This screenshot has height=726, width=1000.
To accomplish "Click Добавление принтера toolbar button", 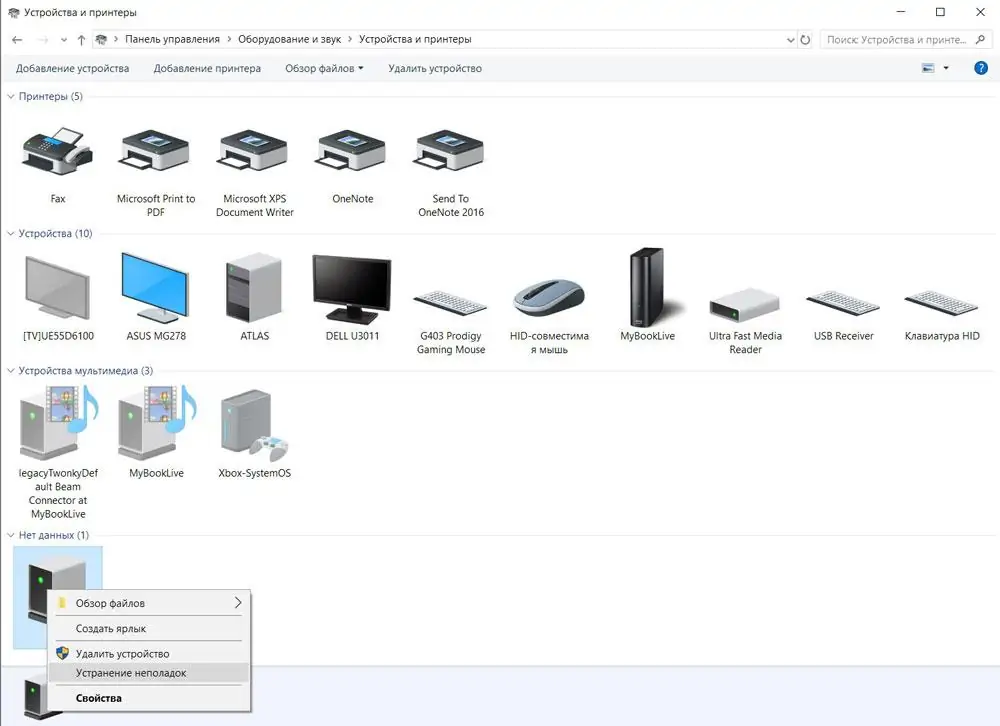I will tap(207, 68).
